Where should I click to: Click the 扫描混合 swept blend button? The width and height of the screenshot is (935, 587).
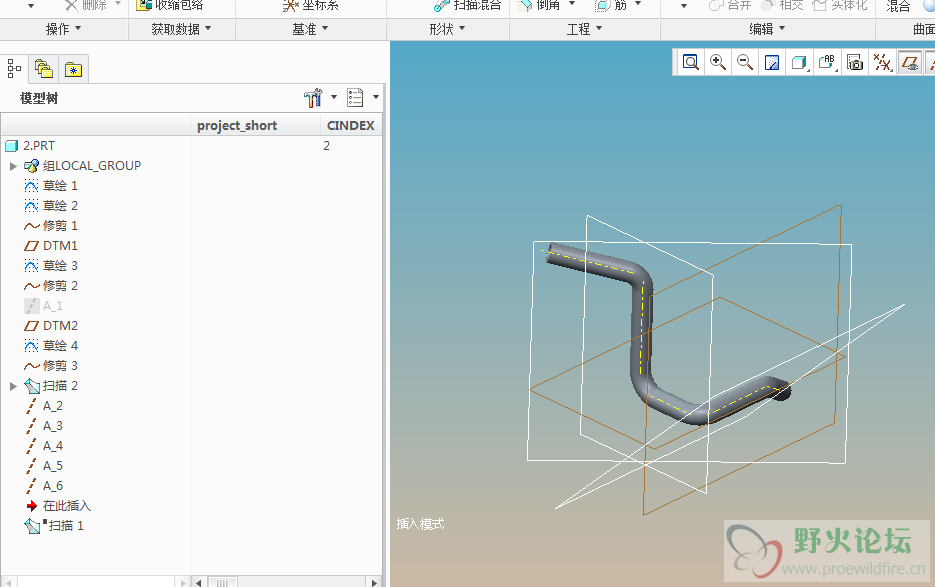pos(468,6)
